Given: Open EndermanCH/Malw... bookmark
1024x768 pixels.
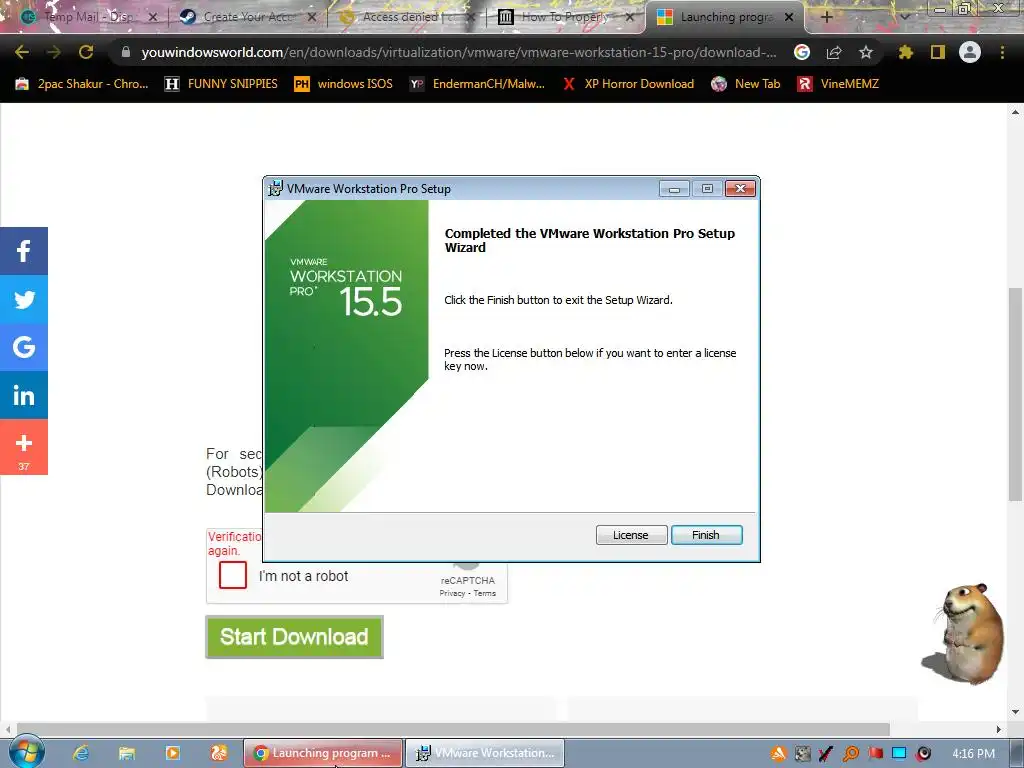Looking at the screenshot, I should tap(477, 84).
